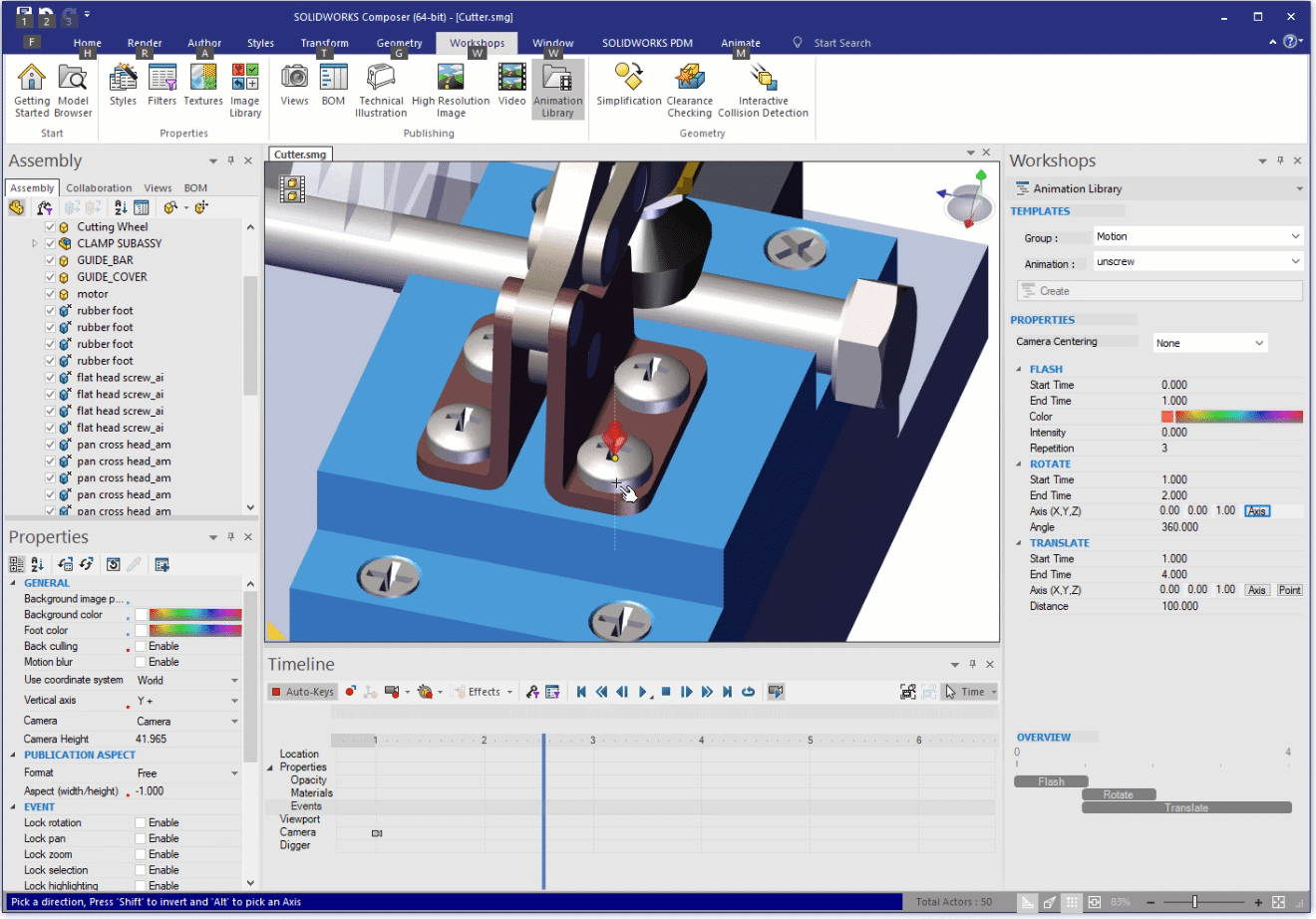The image size is (1316, 919).
Task: Click the Start Search box
Action: coord(842,43)
